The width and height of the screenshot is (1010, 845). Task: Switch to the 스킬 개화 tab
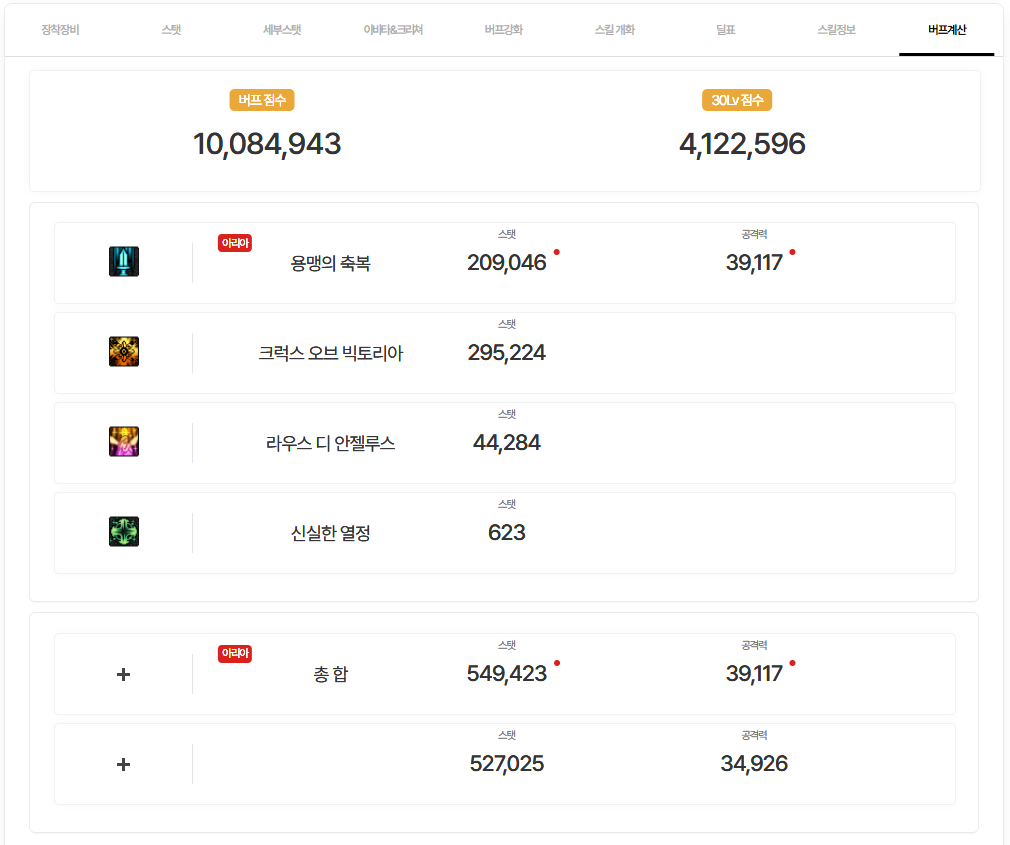[614, 30]
